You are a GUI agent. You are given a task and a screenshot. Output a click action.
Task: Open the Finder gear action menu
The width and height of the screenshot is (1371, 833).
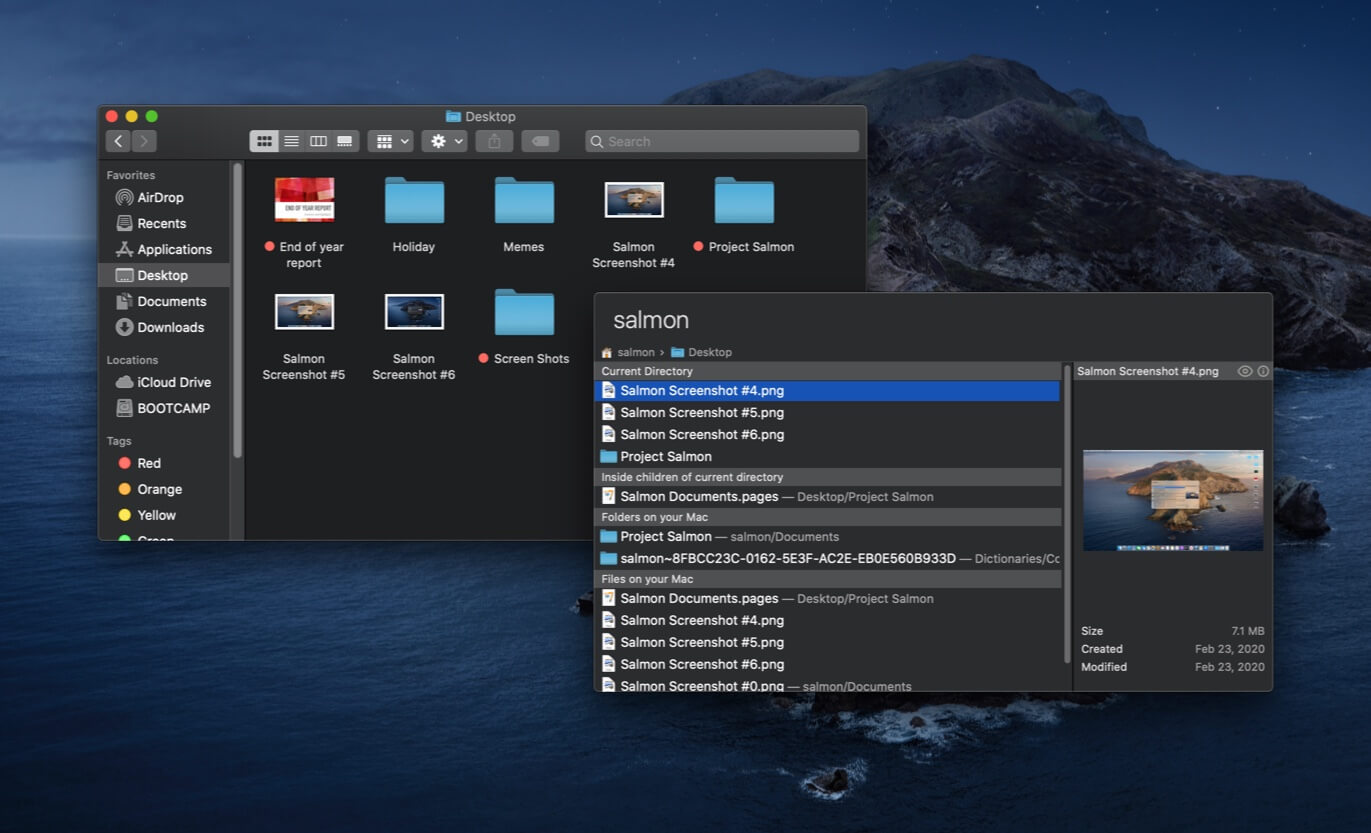click(x=445, y=141)
